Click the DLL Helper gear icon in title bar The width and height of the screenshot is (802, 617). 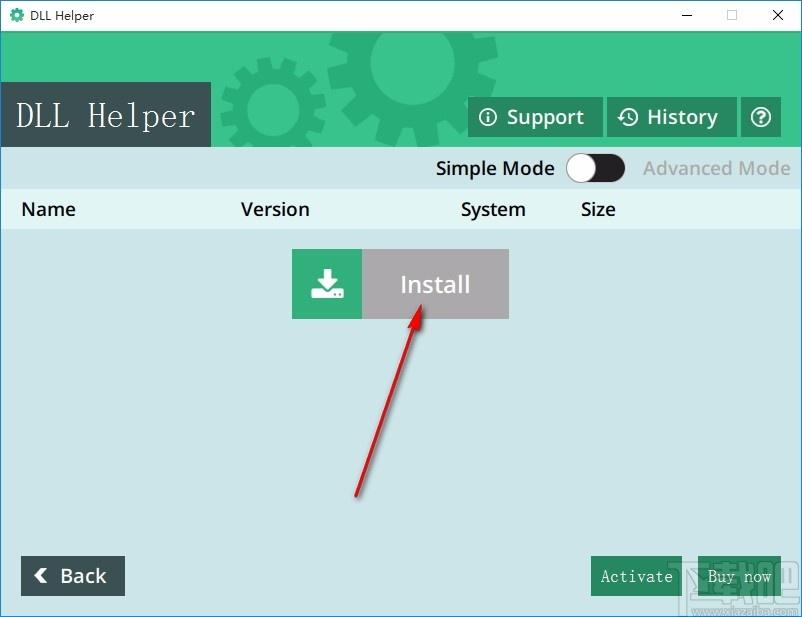pos(17,15)
